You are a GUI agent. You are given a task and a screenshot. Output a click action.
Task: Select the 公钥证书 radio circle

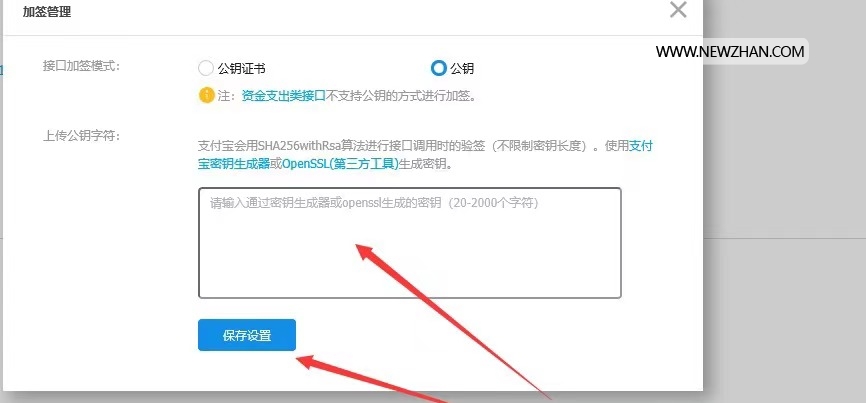(x=205, y=68)
